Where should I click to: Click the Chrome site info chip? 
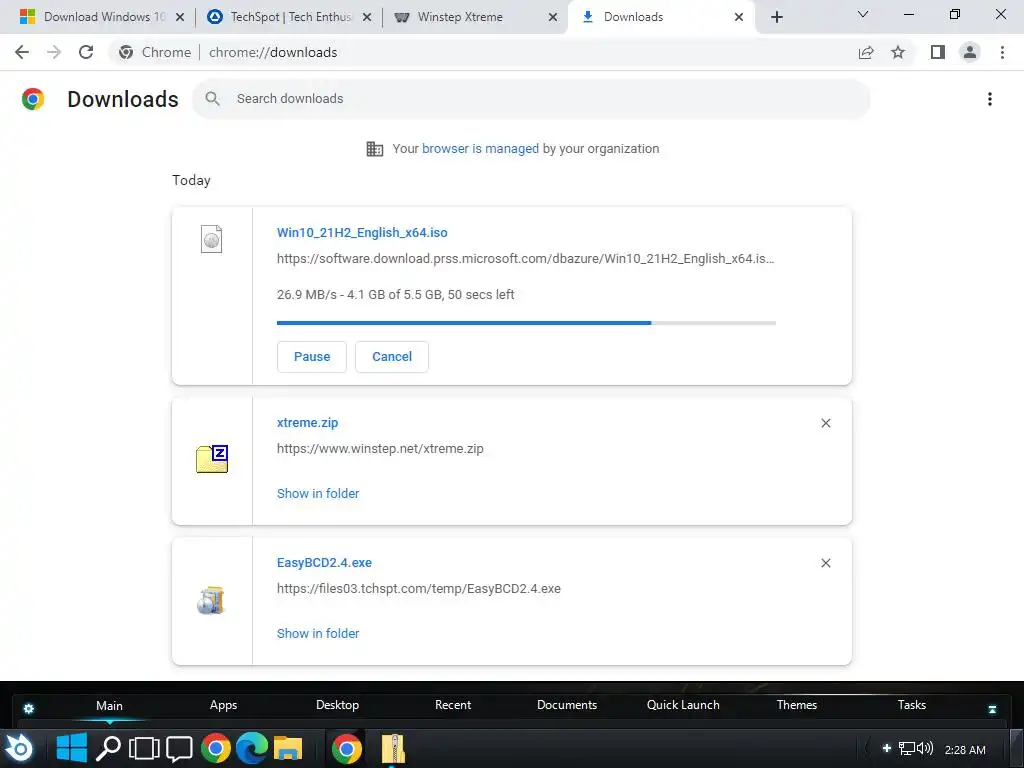pyautogui.click(x=155, y=52)
